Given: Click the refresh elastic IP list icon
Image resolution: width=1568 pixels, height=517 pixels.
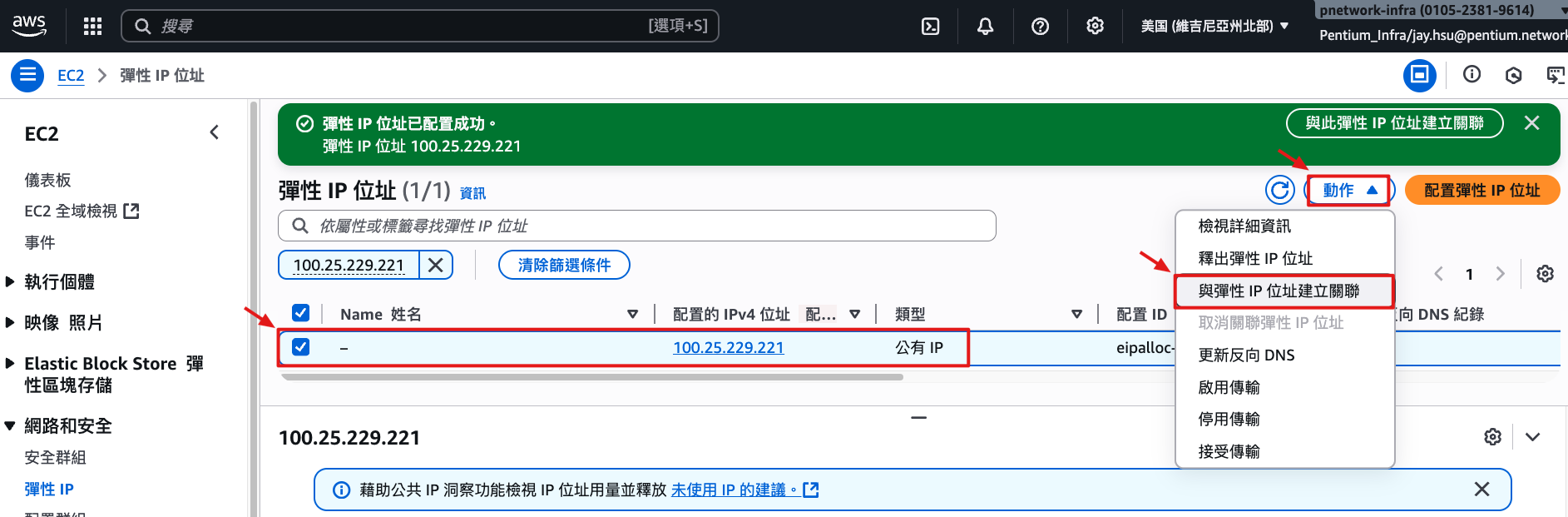Looking at the screenshot, I should coord(1279,190).
